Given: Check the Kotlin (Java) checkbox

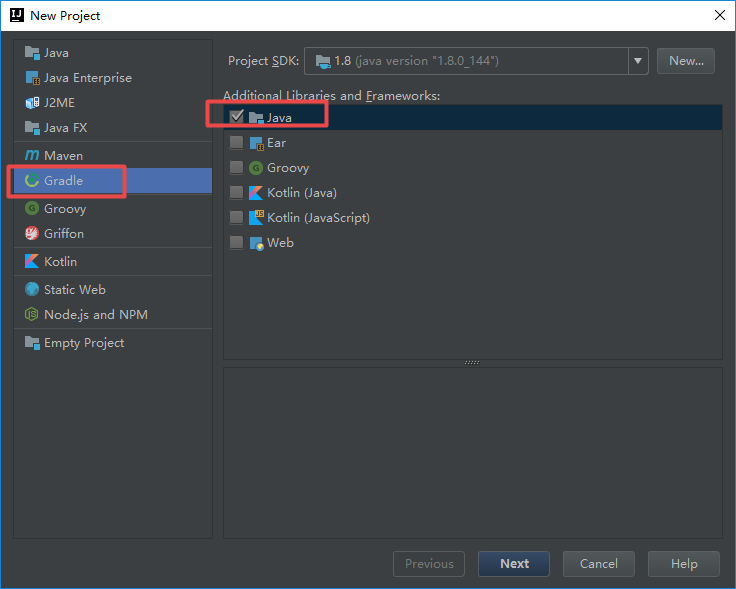Looking at the screenshot, I should pos(237,192).
